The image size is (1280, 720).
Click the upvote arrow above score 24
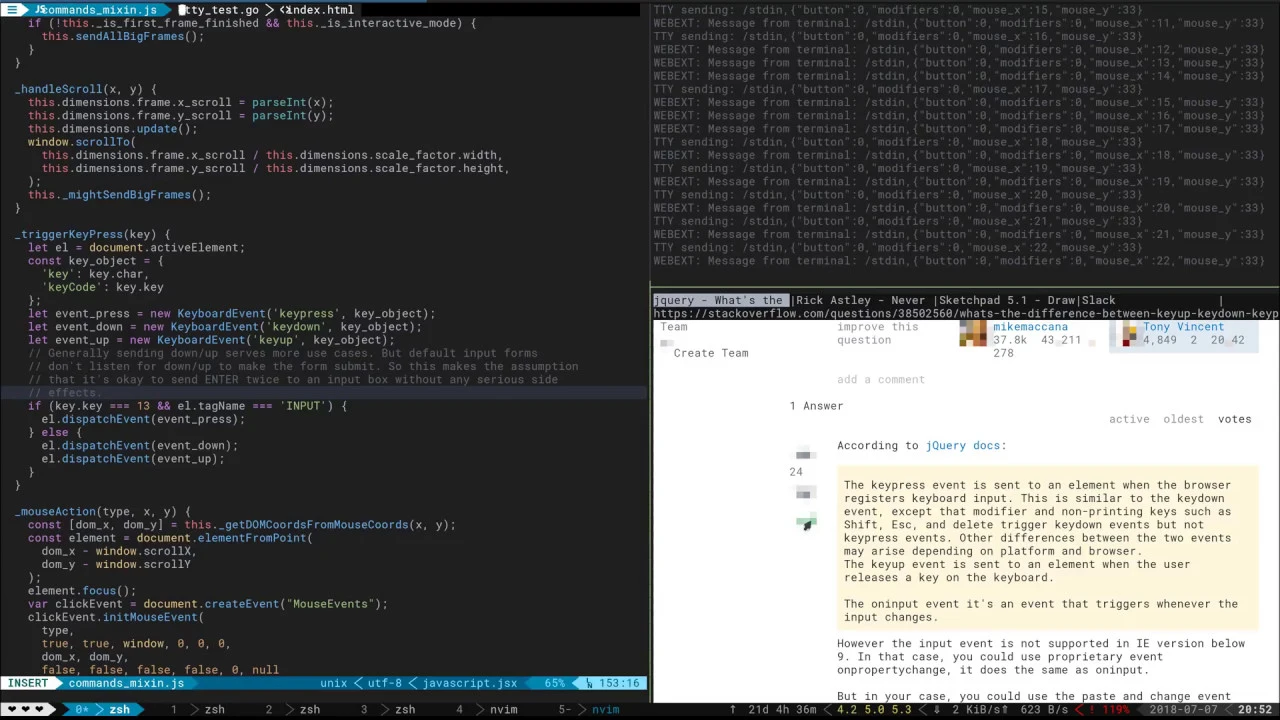click(803, 455)
